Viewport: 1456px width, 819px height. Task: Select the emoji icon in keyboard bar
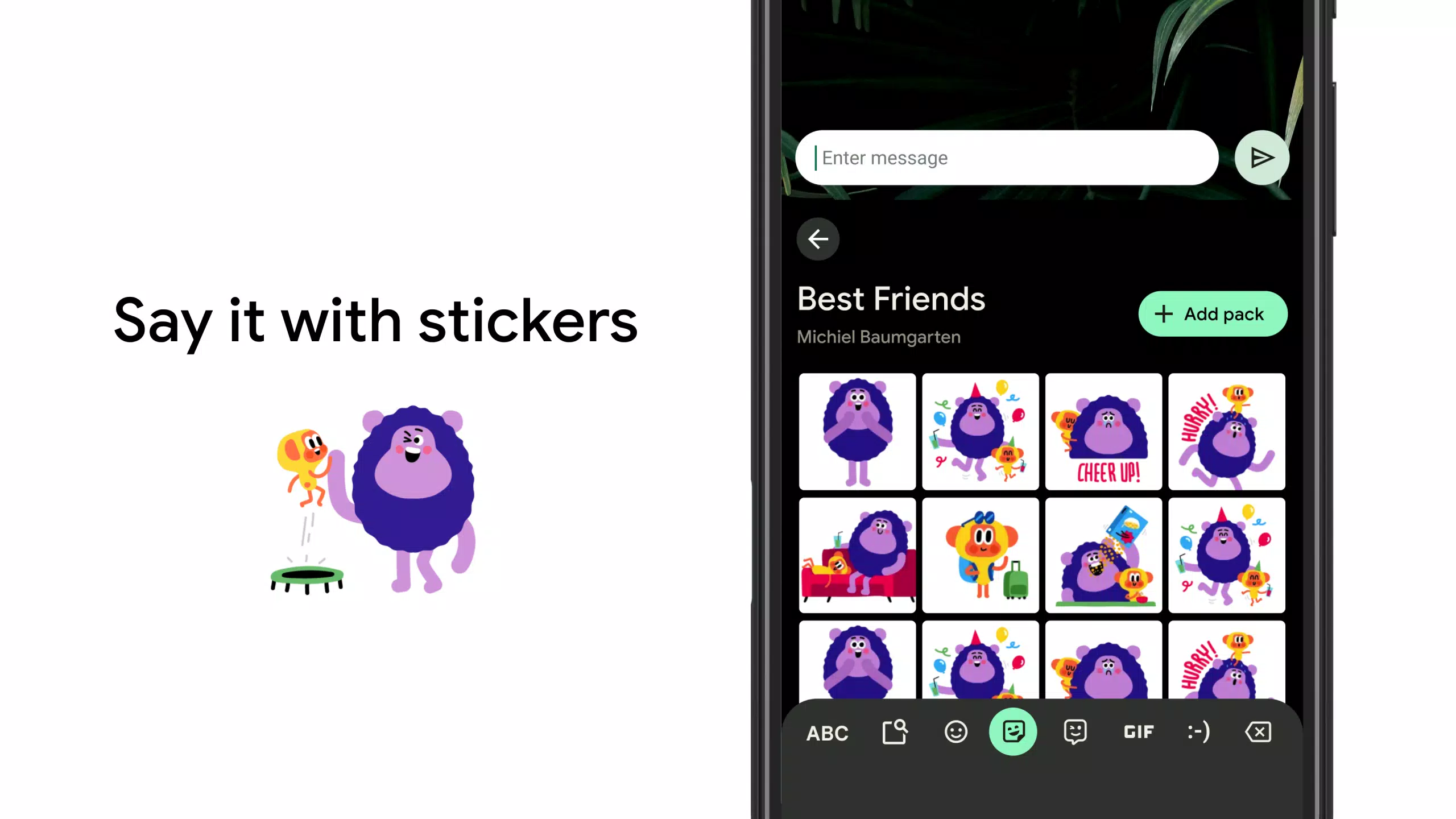[x=955, y=732]
